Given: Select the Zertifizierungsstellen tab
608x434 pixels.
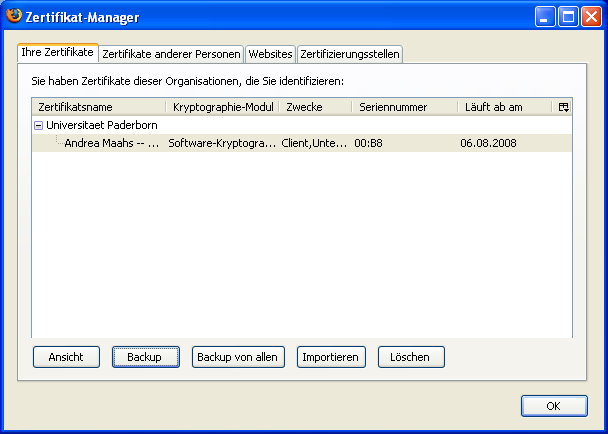Looking at the screenshot, I should click(349, 53).
